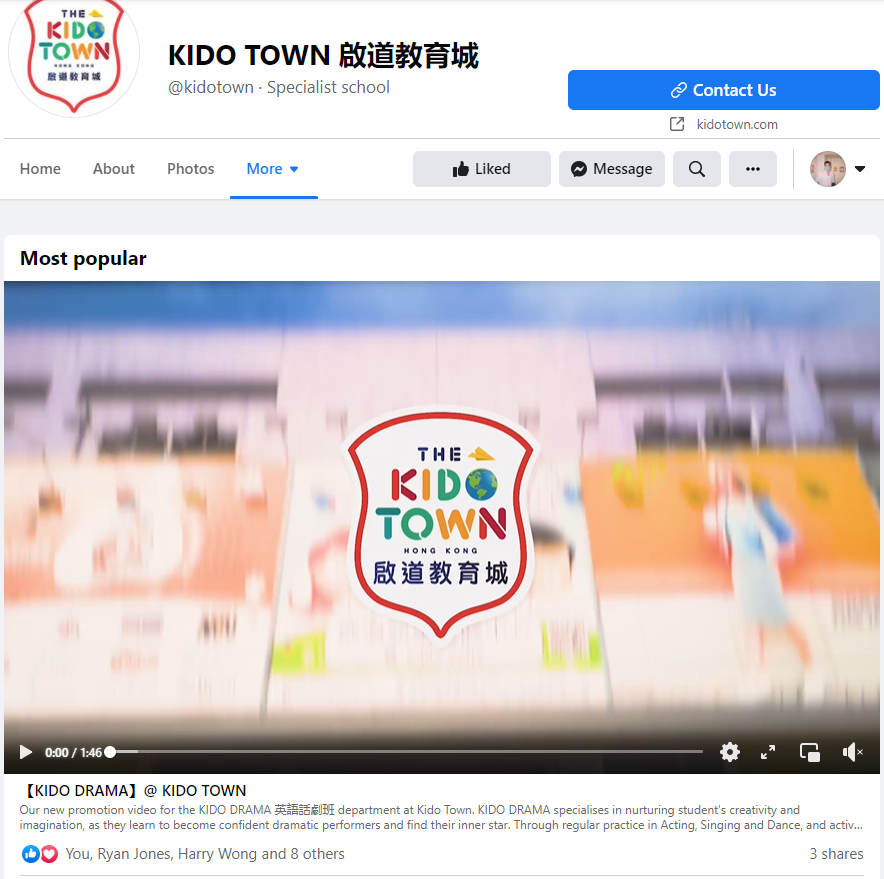The image size is (884, 879).
Task: Open KIDO TOWN profile logo picture
Action: [x=74, y=54]
